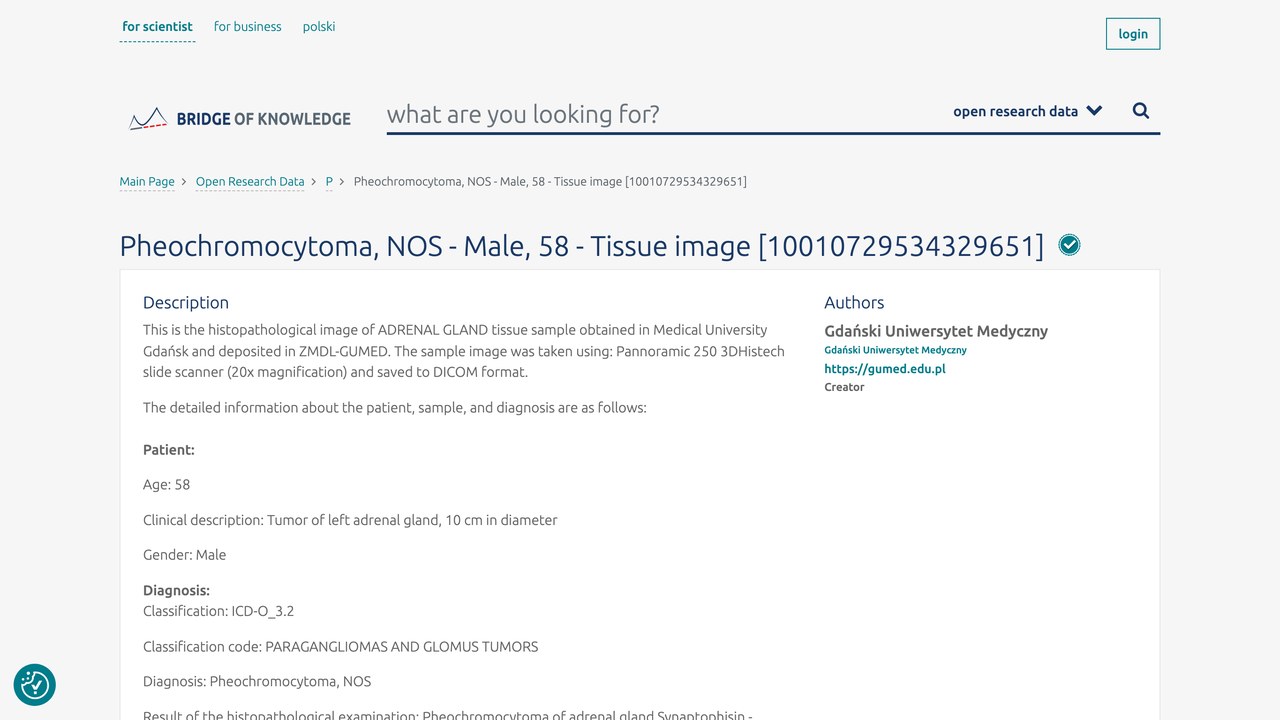Screen dimensions: 1280x720
Task: Focus the 'what are you looking for?' search field
Action: pos(660,114)
